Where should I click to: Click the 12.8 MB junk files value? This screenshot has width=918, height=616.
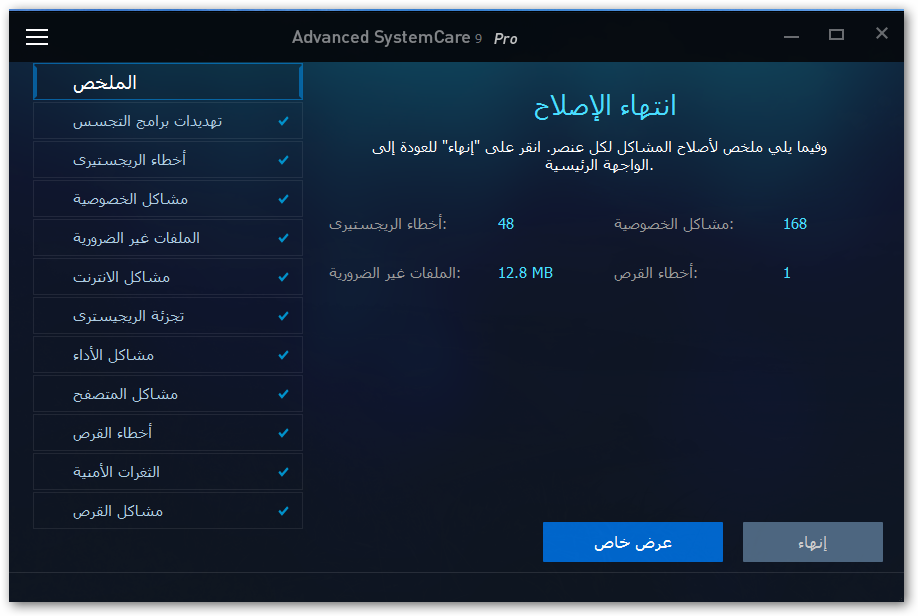pyautogui.click(x=525, y=273)
